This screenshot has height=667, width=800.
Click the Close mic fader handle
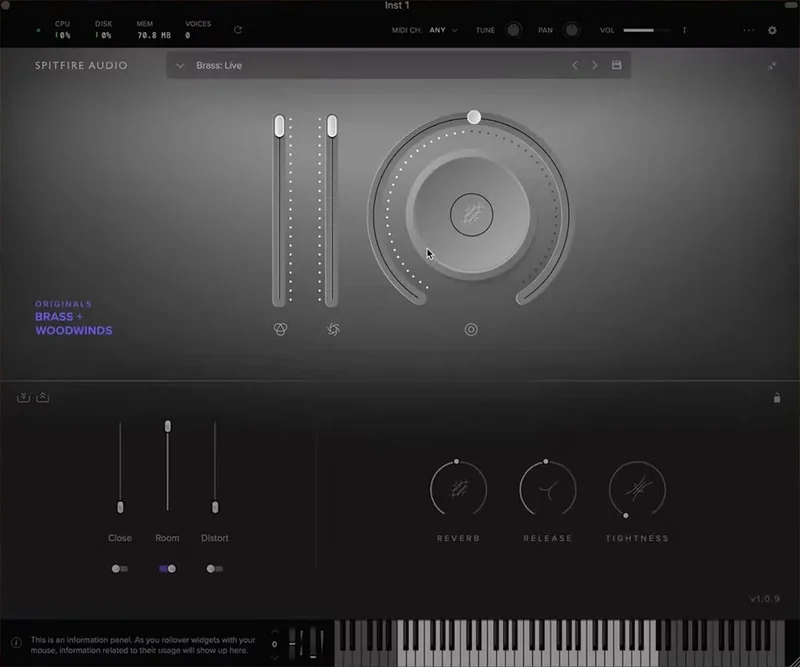pyautogui.click(x=120, y=507)
